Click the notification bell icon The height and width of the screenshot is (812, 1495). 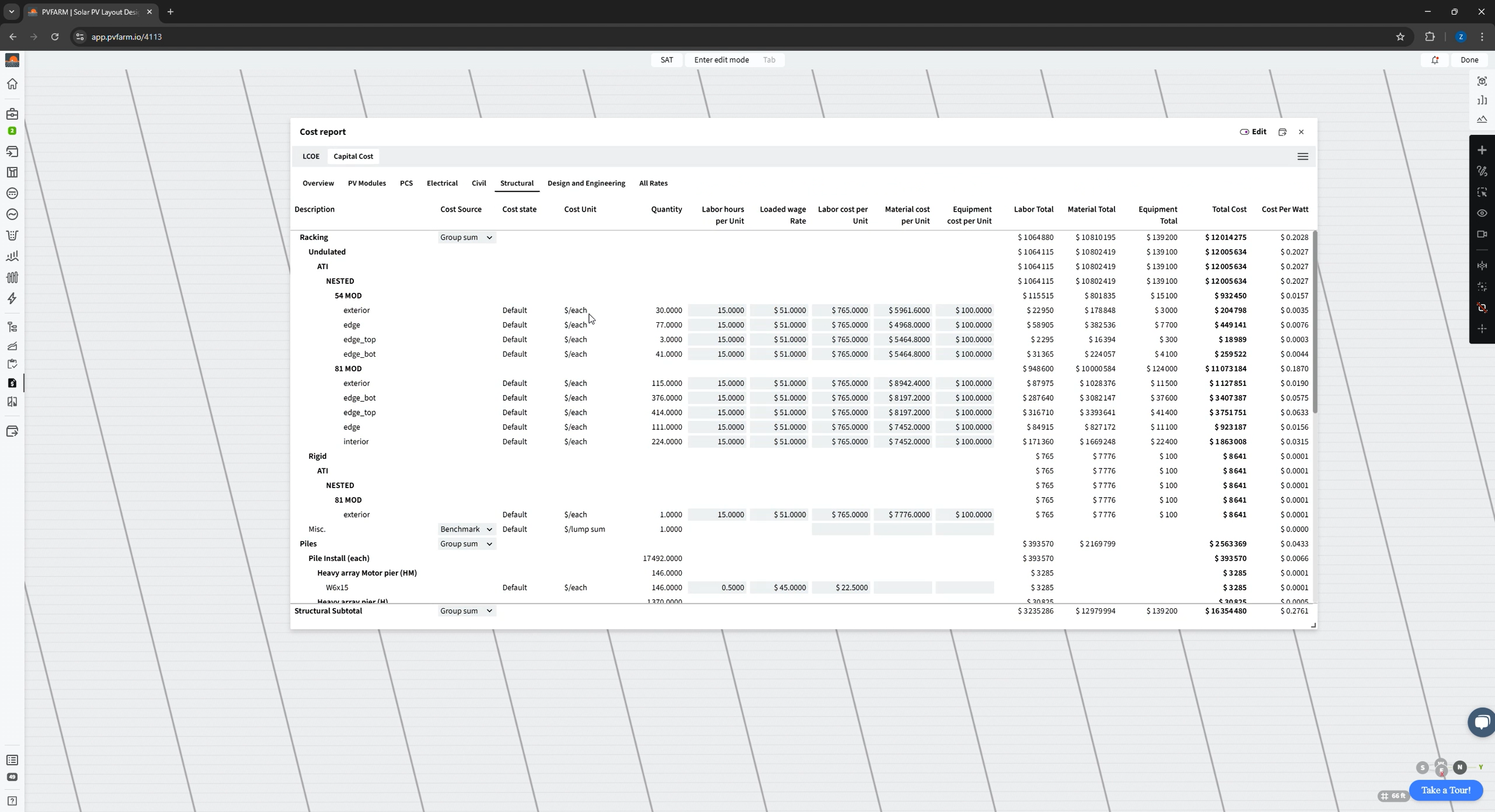point(1435,60)
